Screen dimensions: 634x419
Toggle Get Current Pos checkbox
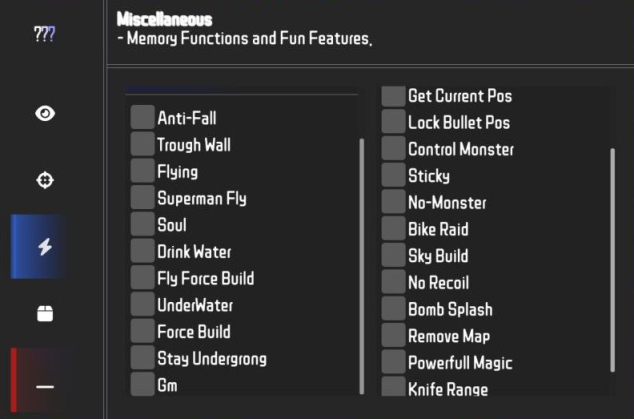(x=393, y=96)
